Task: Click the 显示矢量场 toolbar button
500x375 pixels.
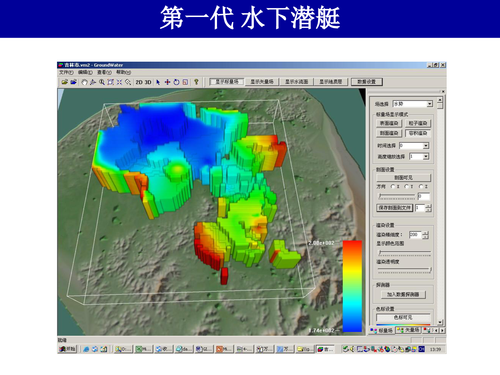Action: [x=262, y=82]
